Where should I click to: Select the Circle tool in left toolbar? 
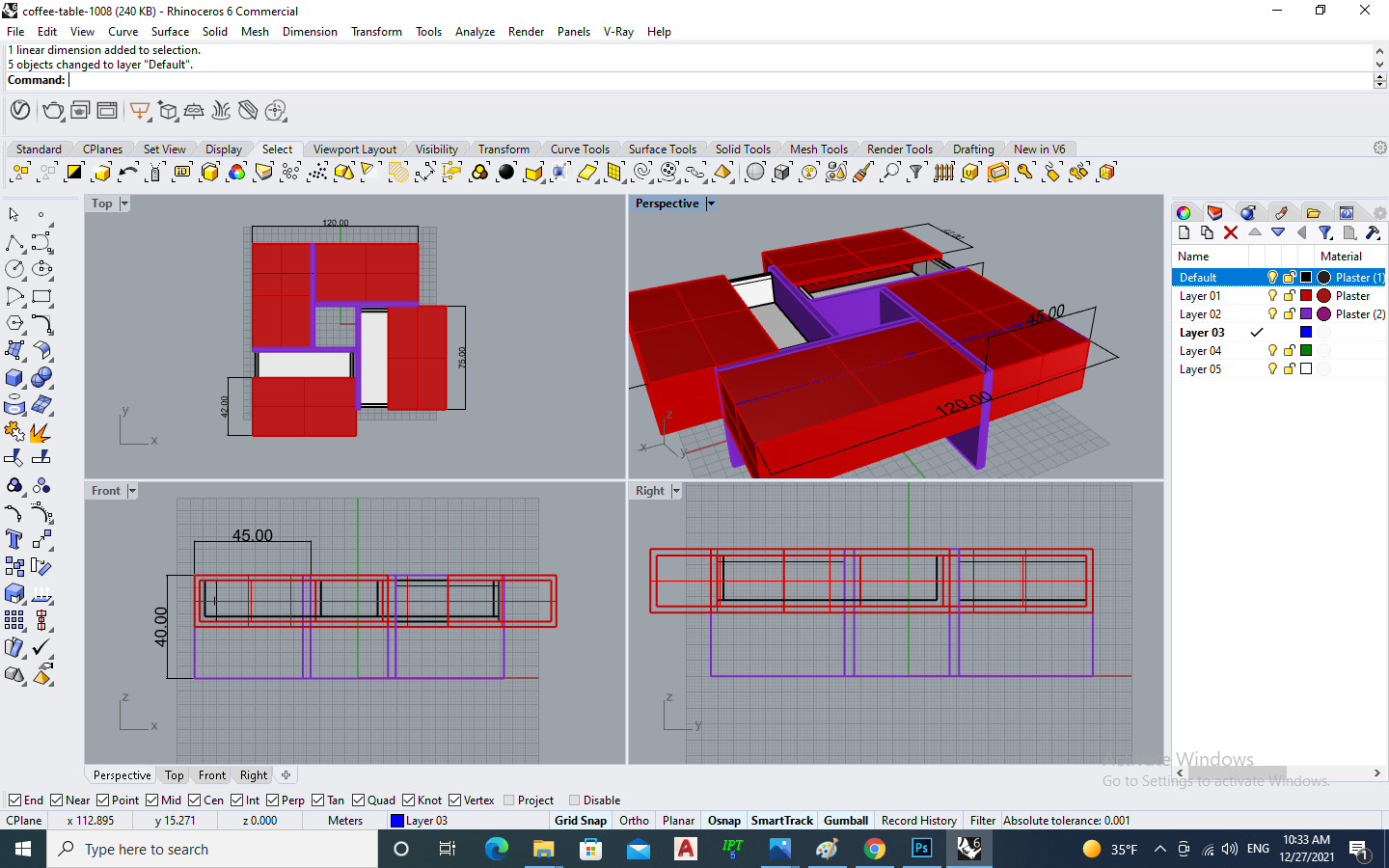click(x=14, y=269)
